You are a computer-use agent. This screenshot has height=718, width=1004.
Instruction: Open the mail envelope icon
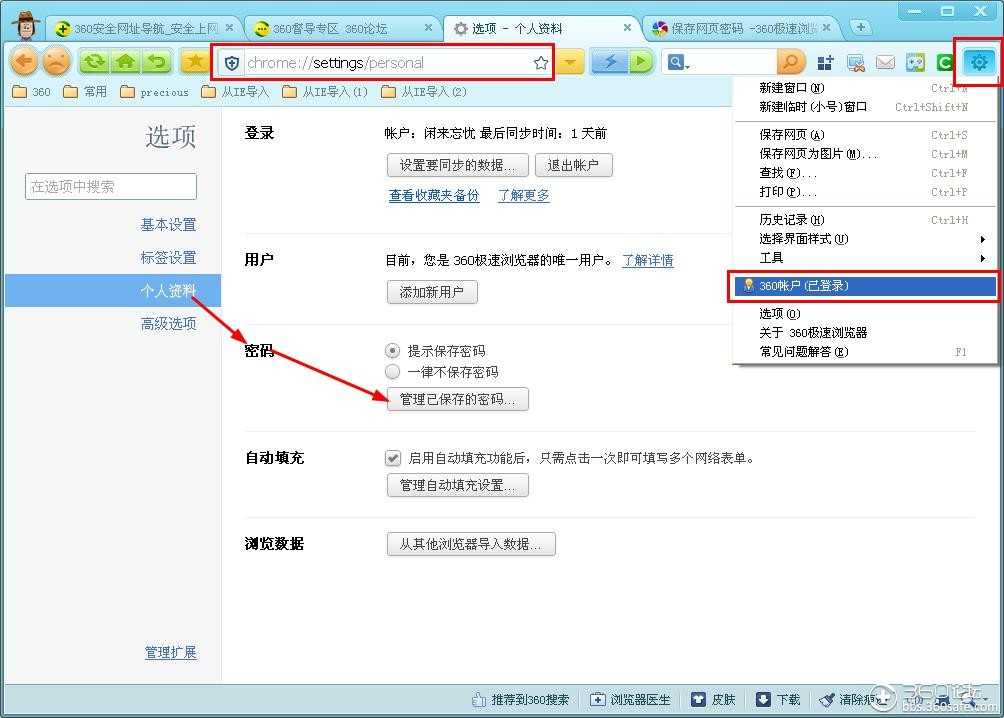886,63
